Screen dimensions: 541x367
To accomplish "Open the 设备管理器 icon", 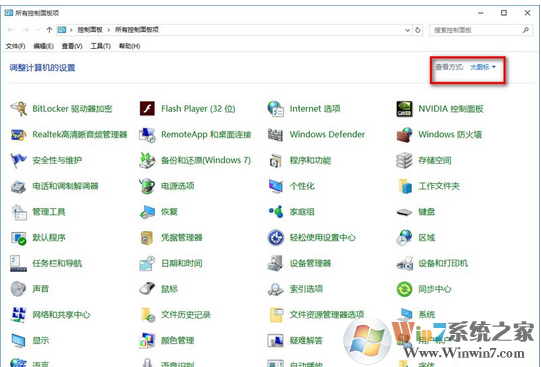I will click(276, 264).
